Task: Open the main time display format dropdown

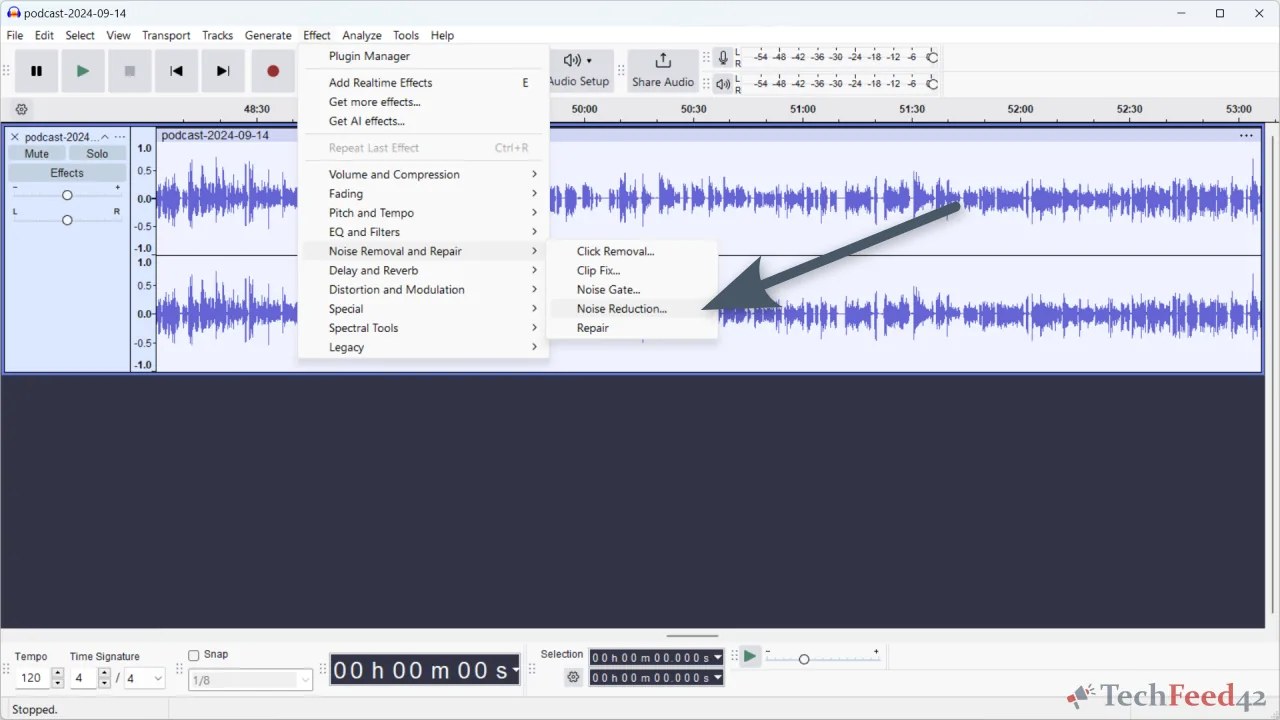Action: pos(515,671)
